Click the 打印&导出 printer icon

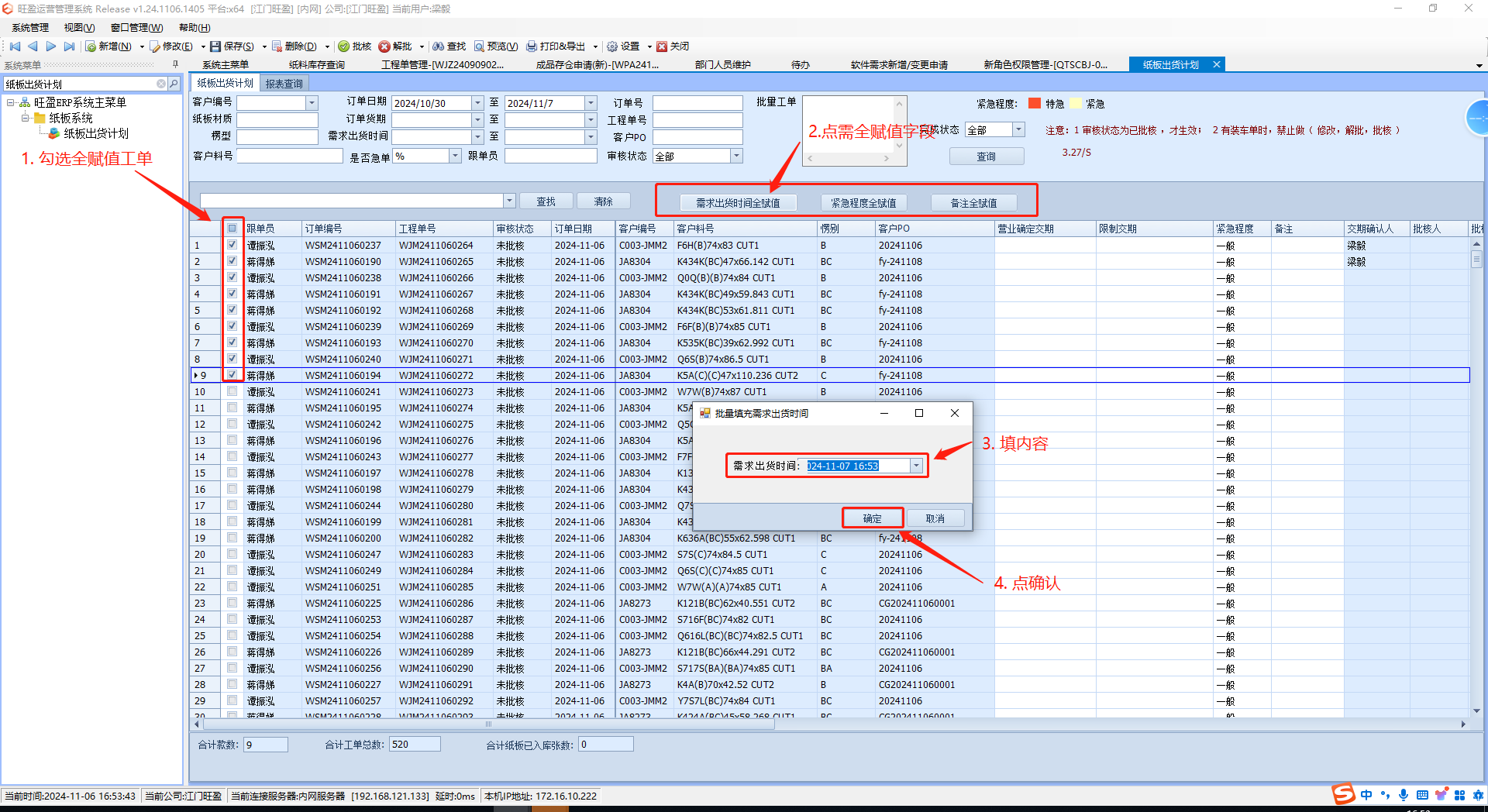(x=532, y=46)
